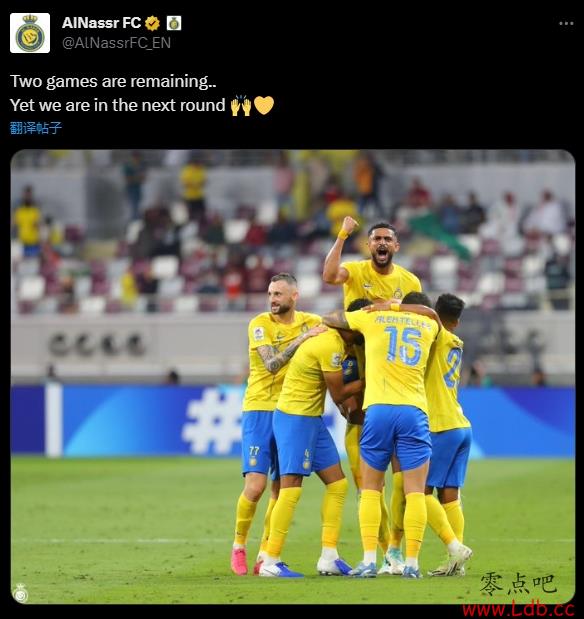
Task: Click the 翻译帖子 translate post link
Action: point(36,128)
